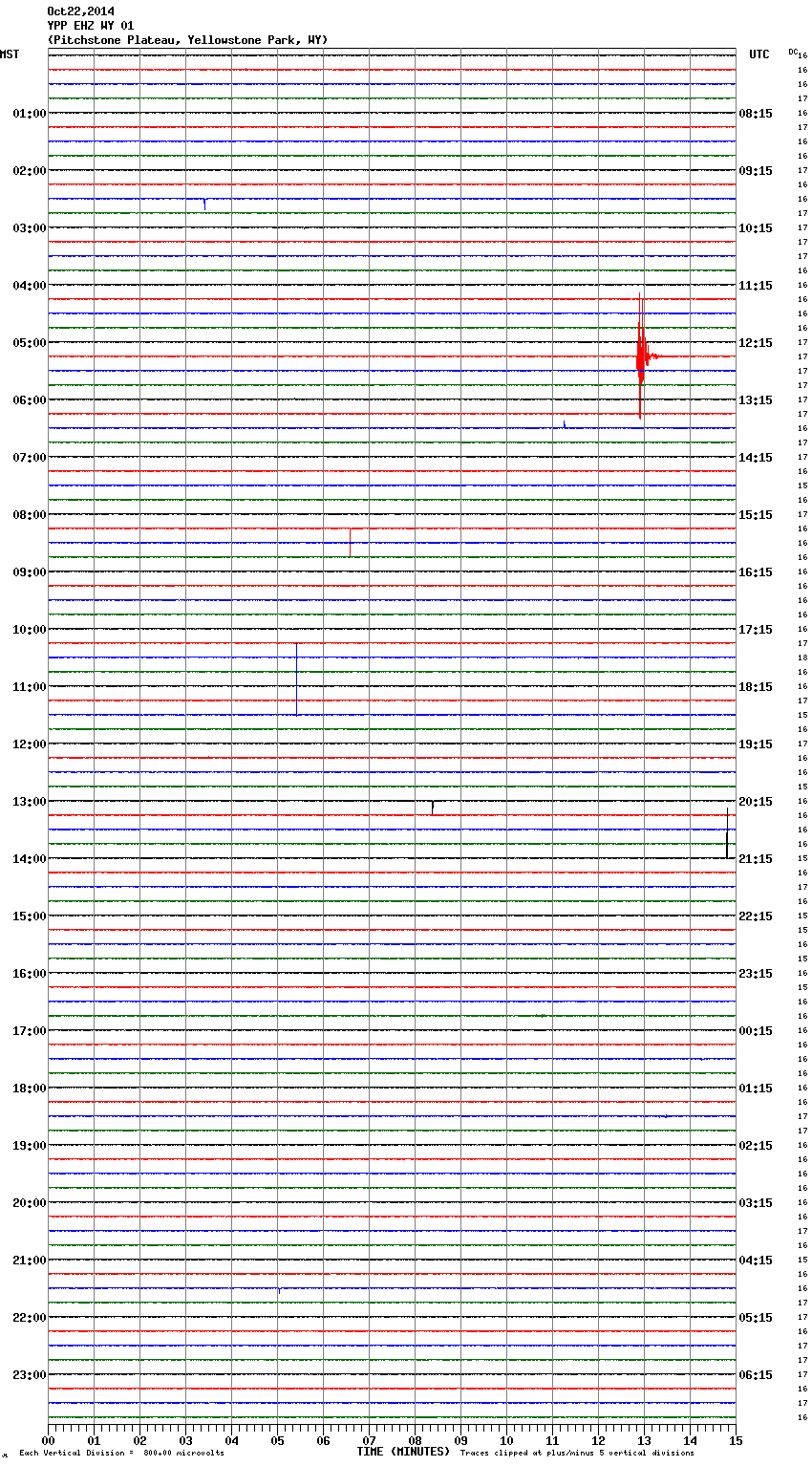The image size is (812, 1466).
Task: Click the small blue spike near 02:00 MST
Action: coord(204,204)
